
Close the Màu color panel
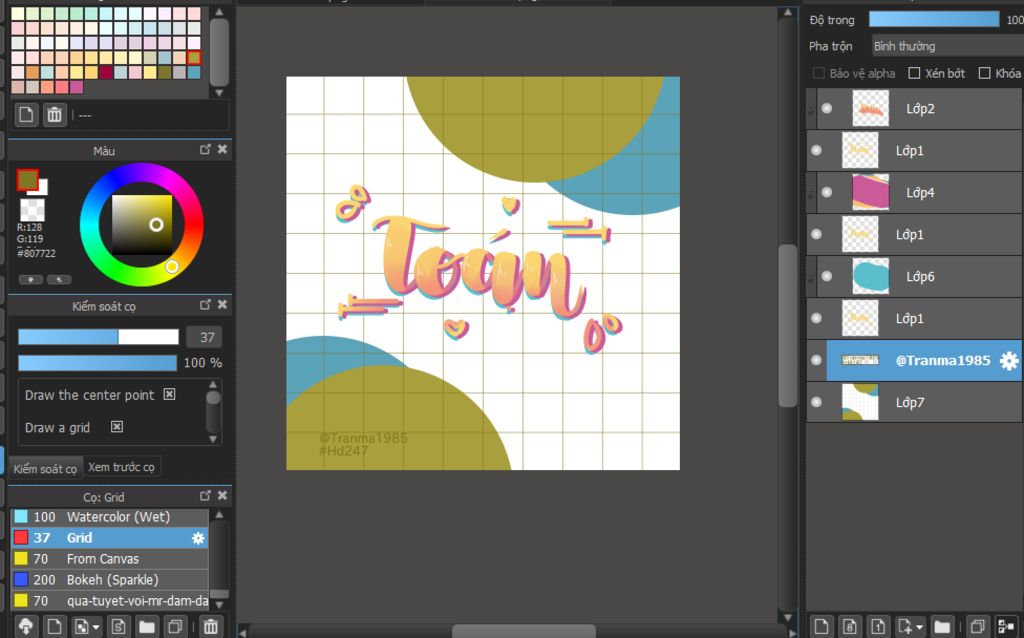point(222,150)
